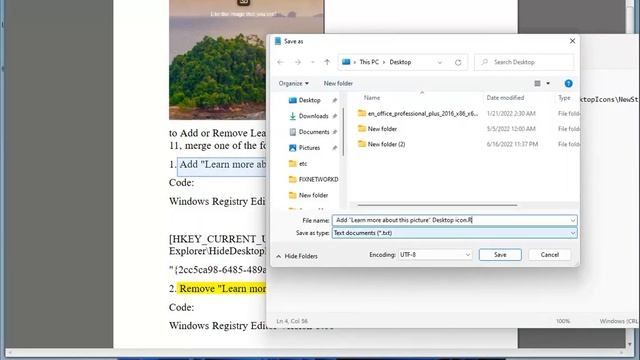Go up one folder level arrow
The height and width of the screenshot is (360, 640).
pyautogui.click(x=327, y=62)
